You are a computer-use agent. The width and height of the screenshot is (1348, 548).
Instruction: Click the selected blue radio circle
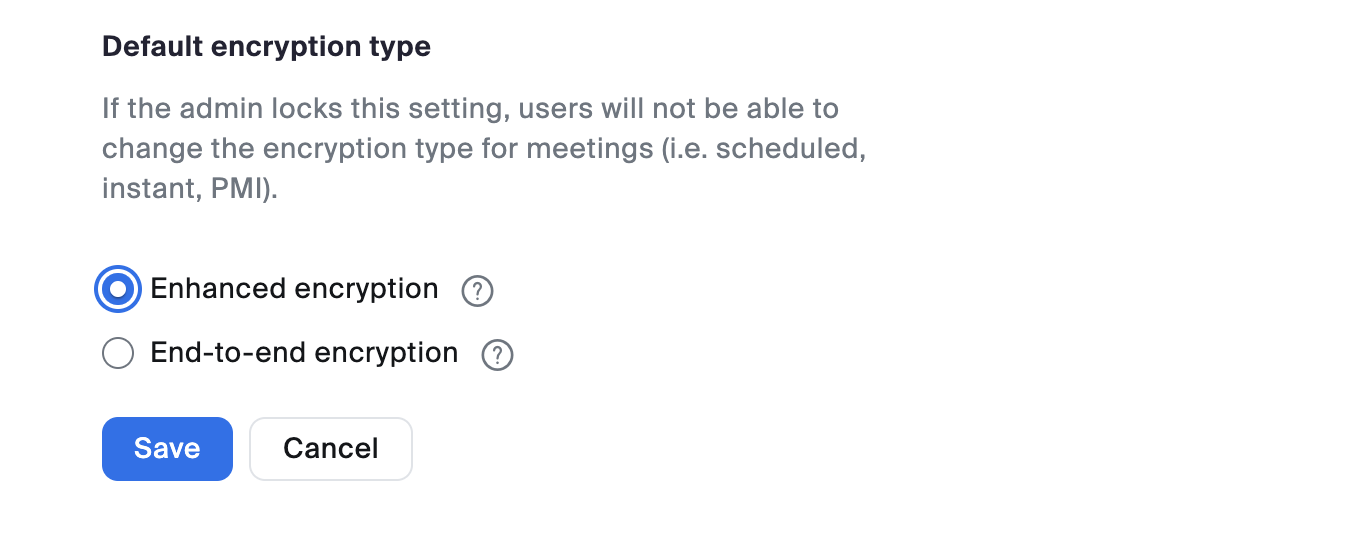click(x=118, y=290)
